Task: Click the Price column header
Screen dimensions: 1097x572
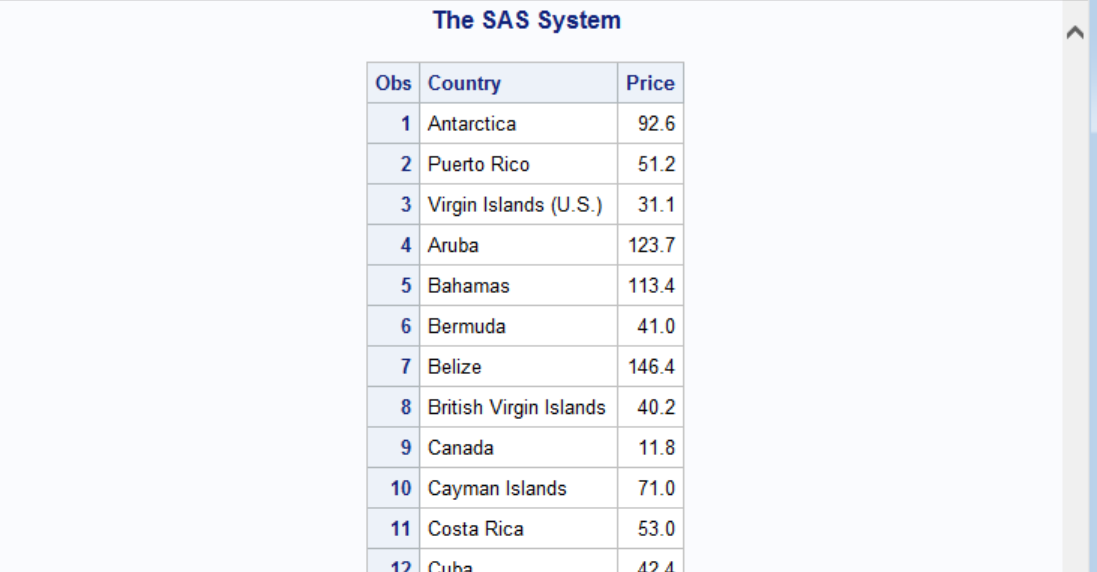Action: click(x=650, y=83)
